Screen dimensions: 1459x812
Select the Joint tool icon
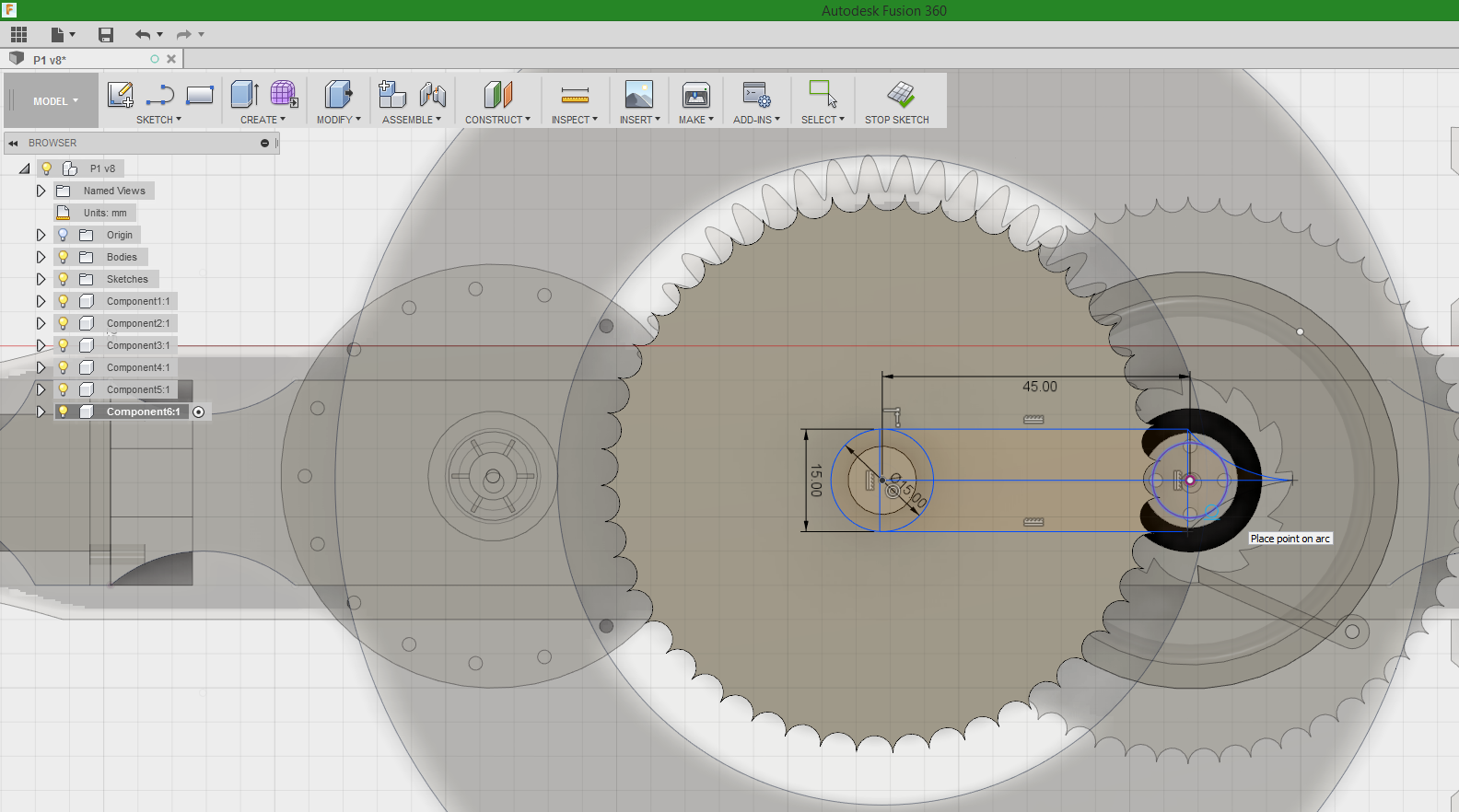click(432, 94)
